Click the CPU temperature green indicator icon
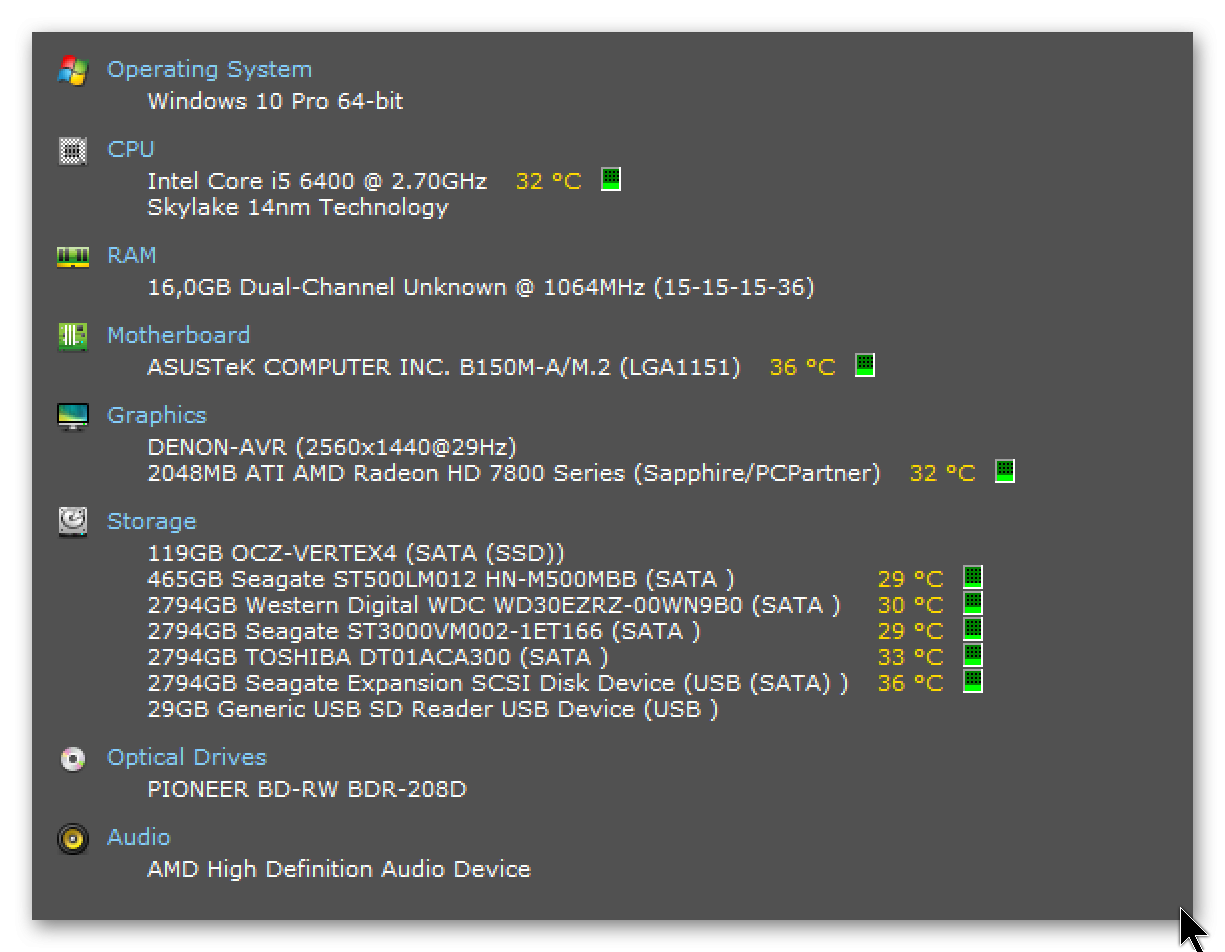Image resolution: width=1225 pixels, height=952 pixels. coord(611,180)
